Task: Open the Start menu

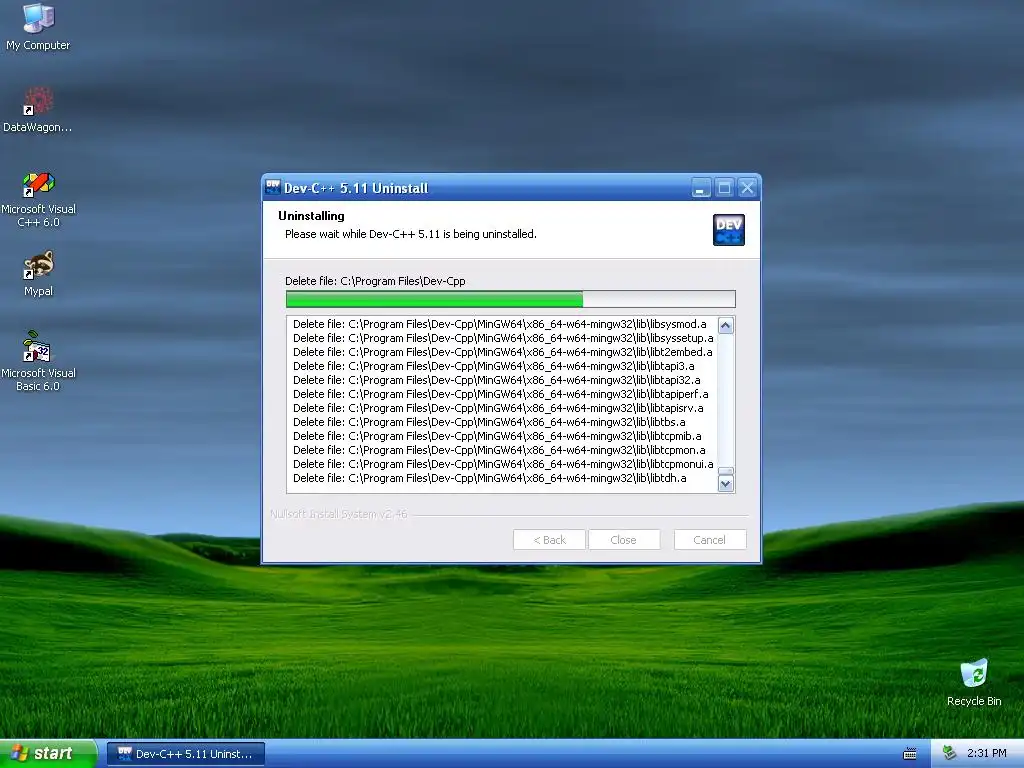Action: click(48, 754)
